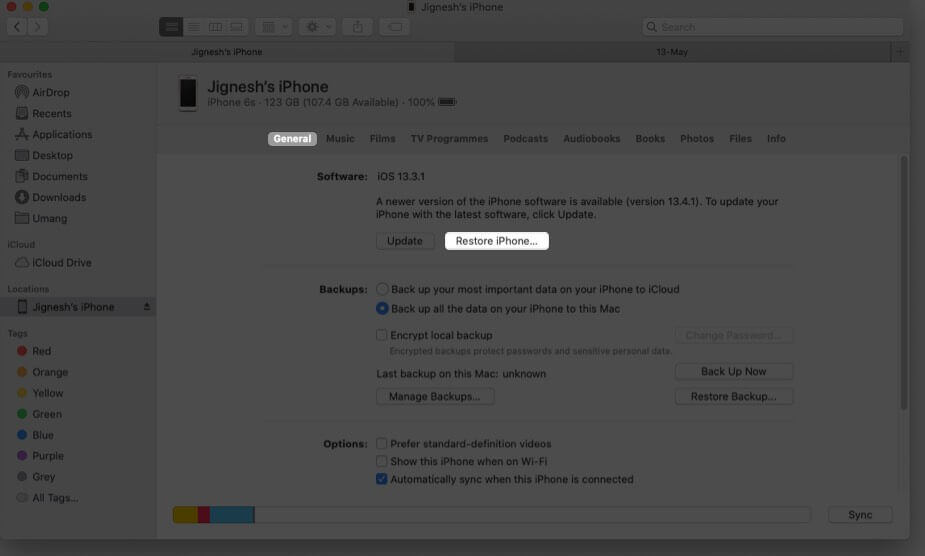Check Show this iPhone when on Wi-Fi

382,461
